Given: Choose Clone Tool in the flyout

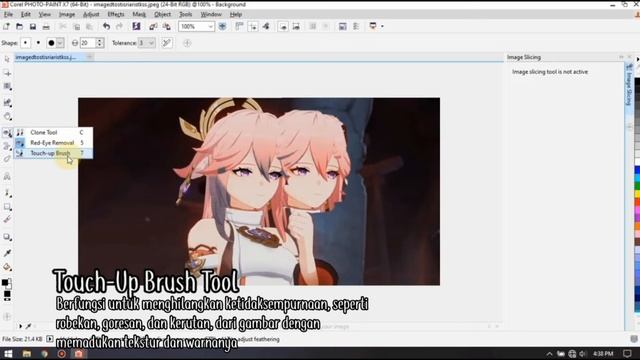Looking at the screenshot, I should (x=53, y=132).
